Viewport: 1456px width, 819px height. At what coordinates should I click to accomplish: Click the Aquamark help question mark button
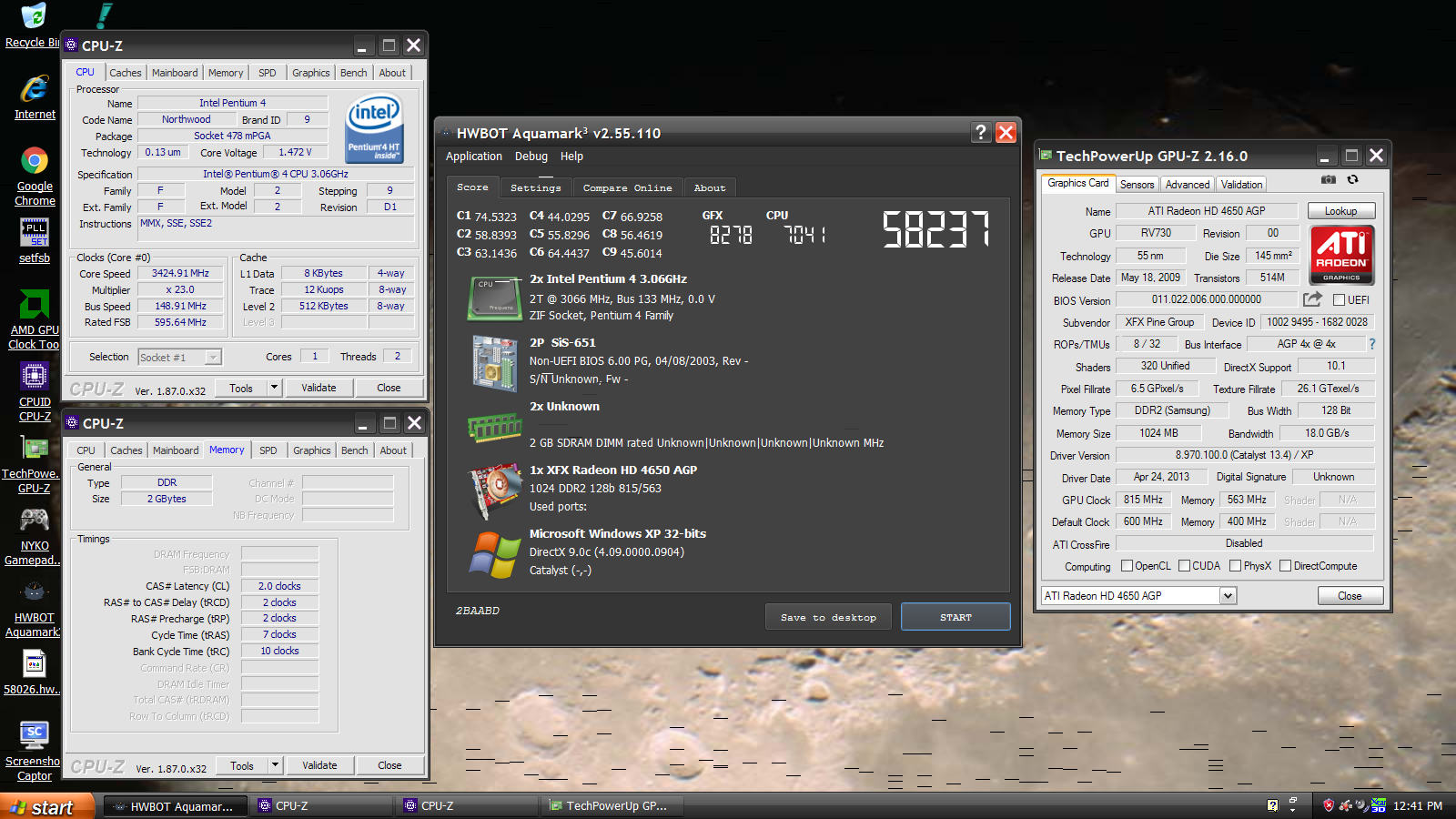tap(980, 133)
